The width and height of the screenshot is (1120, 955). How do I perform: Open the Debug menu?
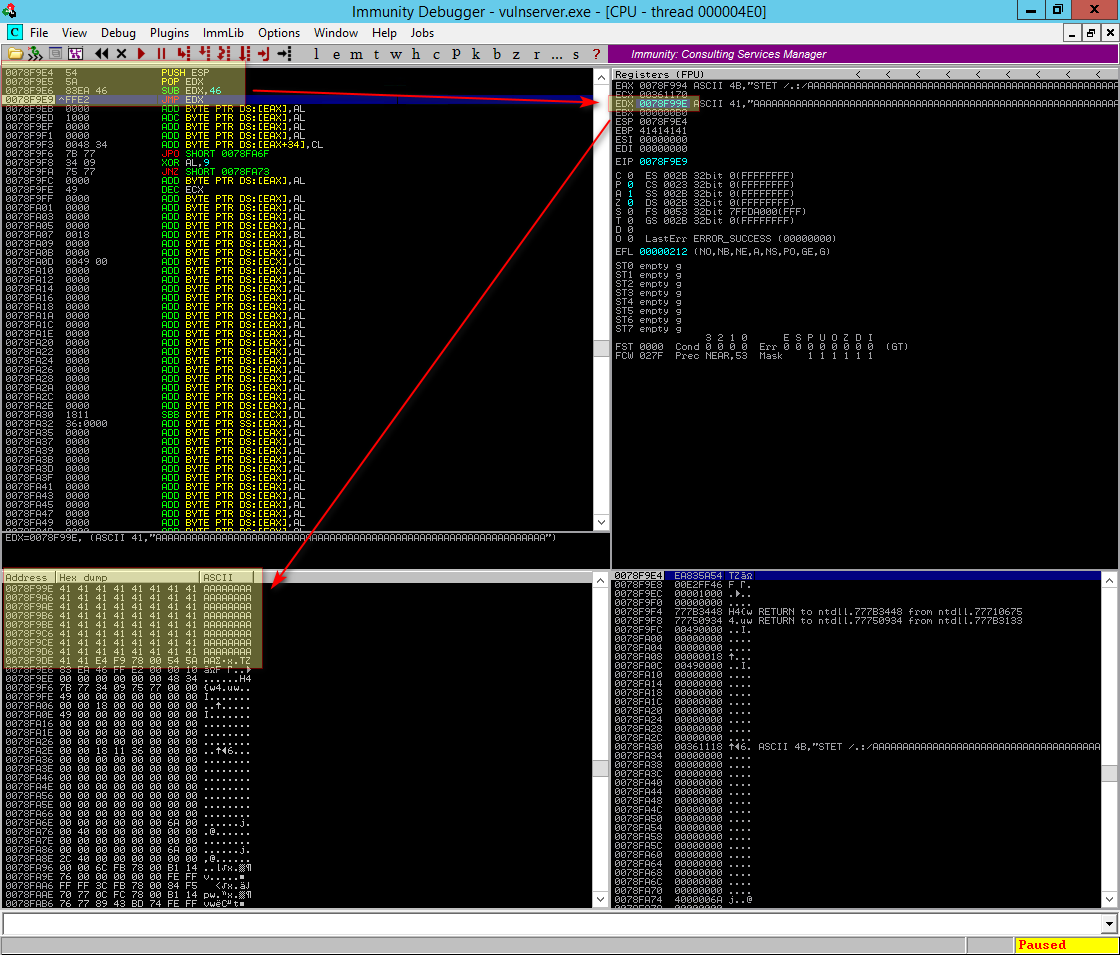tap(118, 33)
